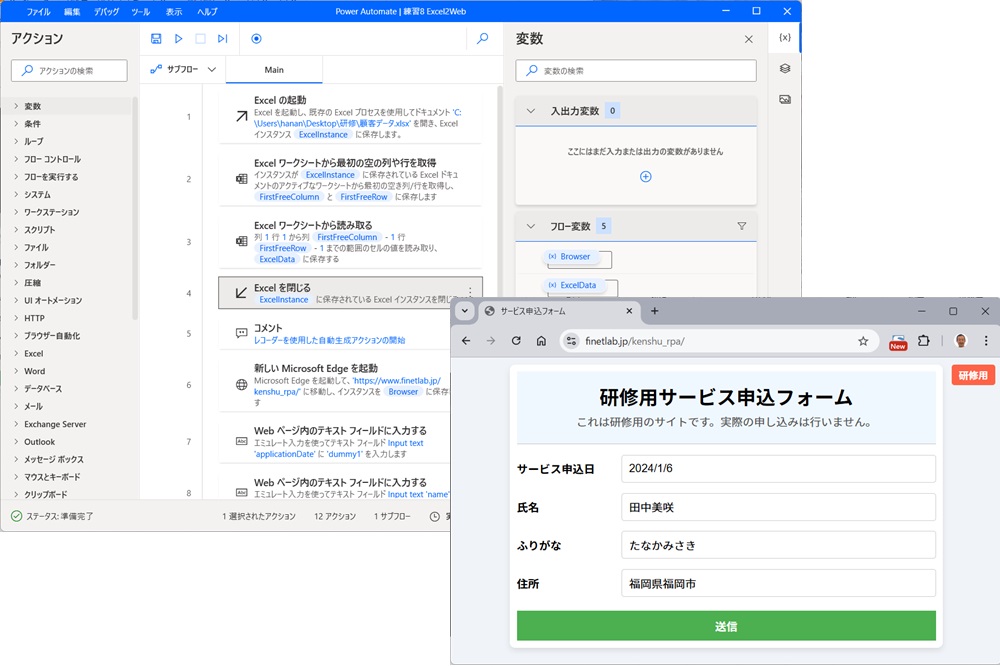This screenshot has height=667, width=1000.
Task: Open the Chrome tab search dropdown
Action: pos(465,311)
